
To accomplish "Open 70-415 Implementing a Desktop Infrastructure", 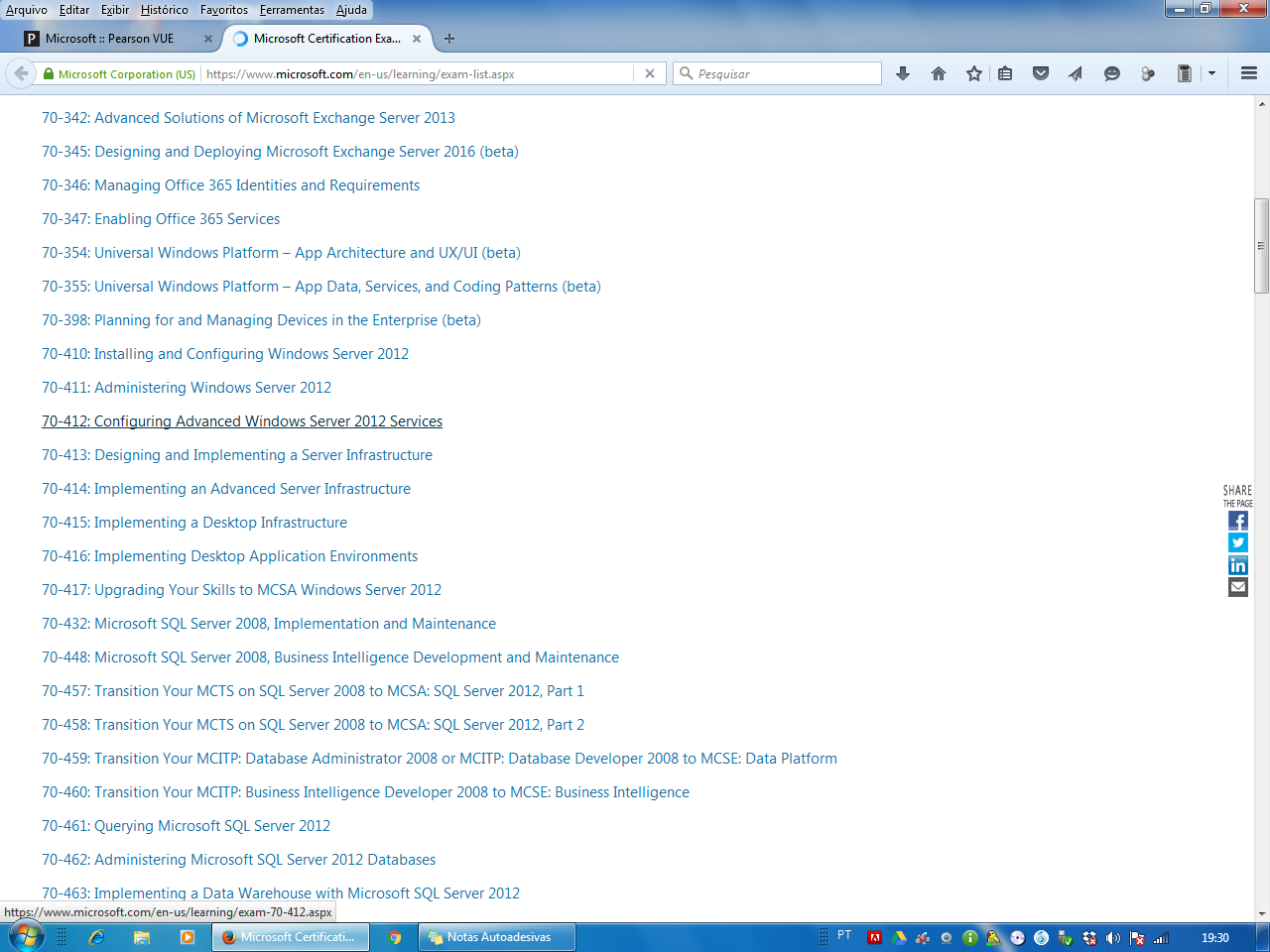I will tap(194, 523).
